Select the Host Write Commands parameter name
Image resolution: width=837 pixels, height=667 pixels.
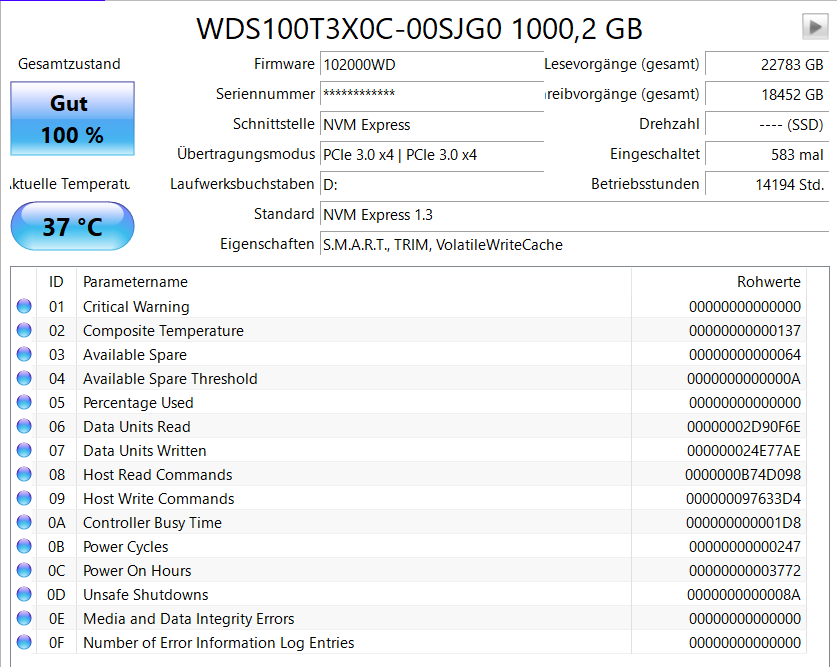pos(159,499)
